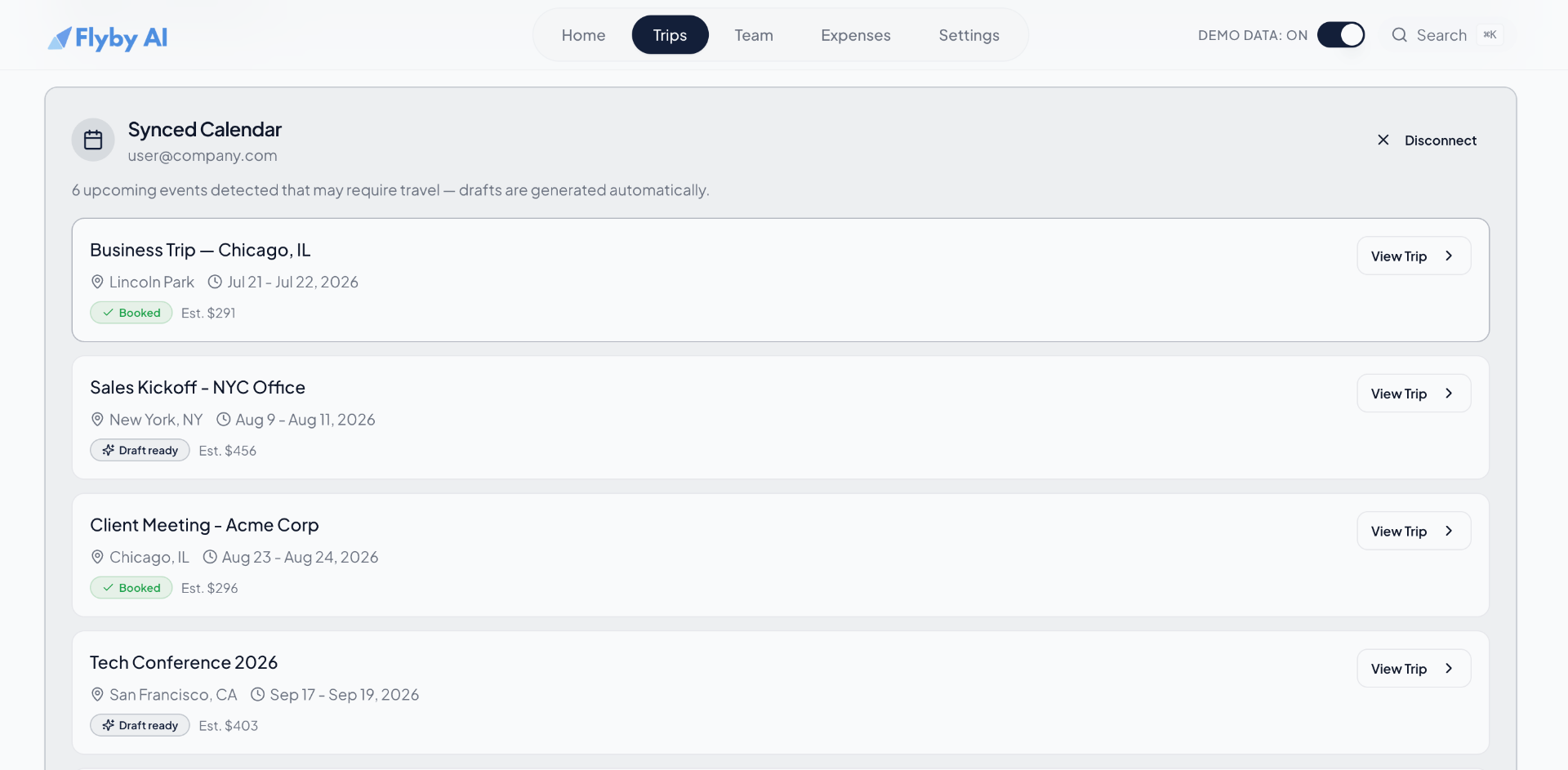View Trip for Client Meeting - Acme Corp
1568x770 pixels.
1414,532
